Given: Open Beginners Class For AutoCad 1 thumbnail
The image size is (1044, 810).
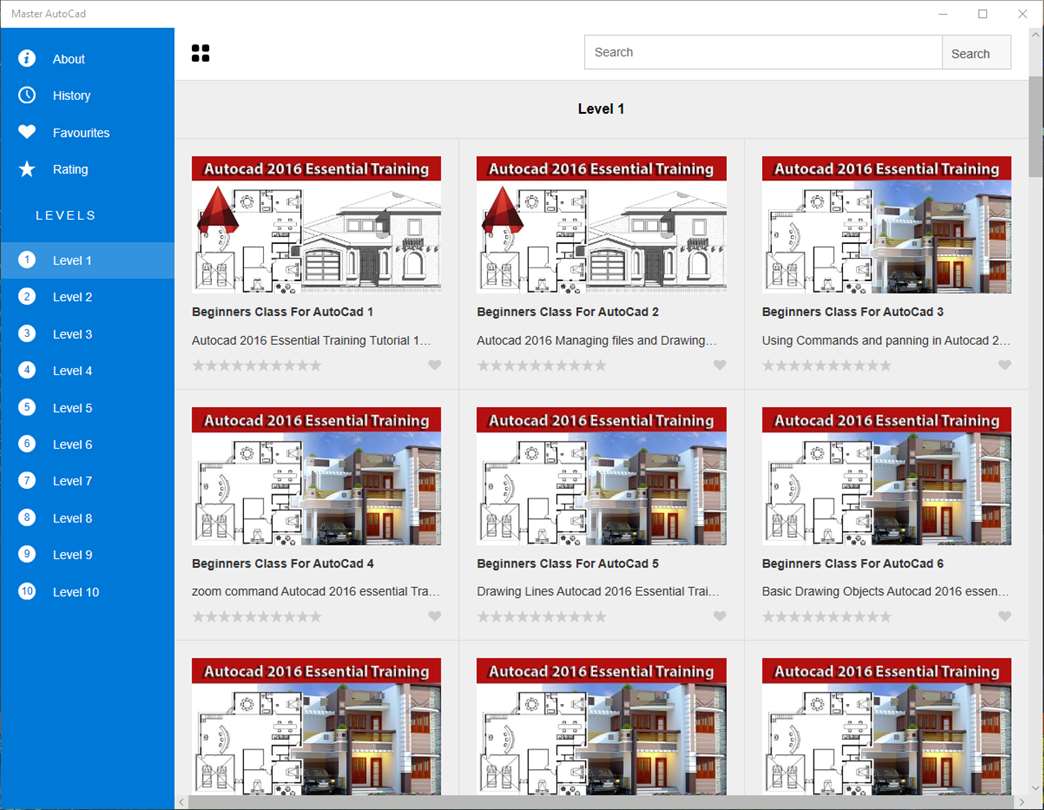Looking at the screenshot, I should 316,225.
